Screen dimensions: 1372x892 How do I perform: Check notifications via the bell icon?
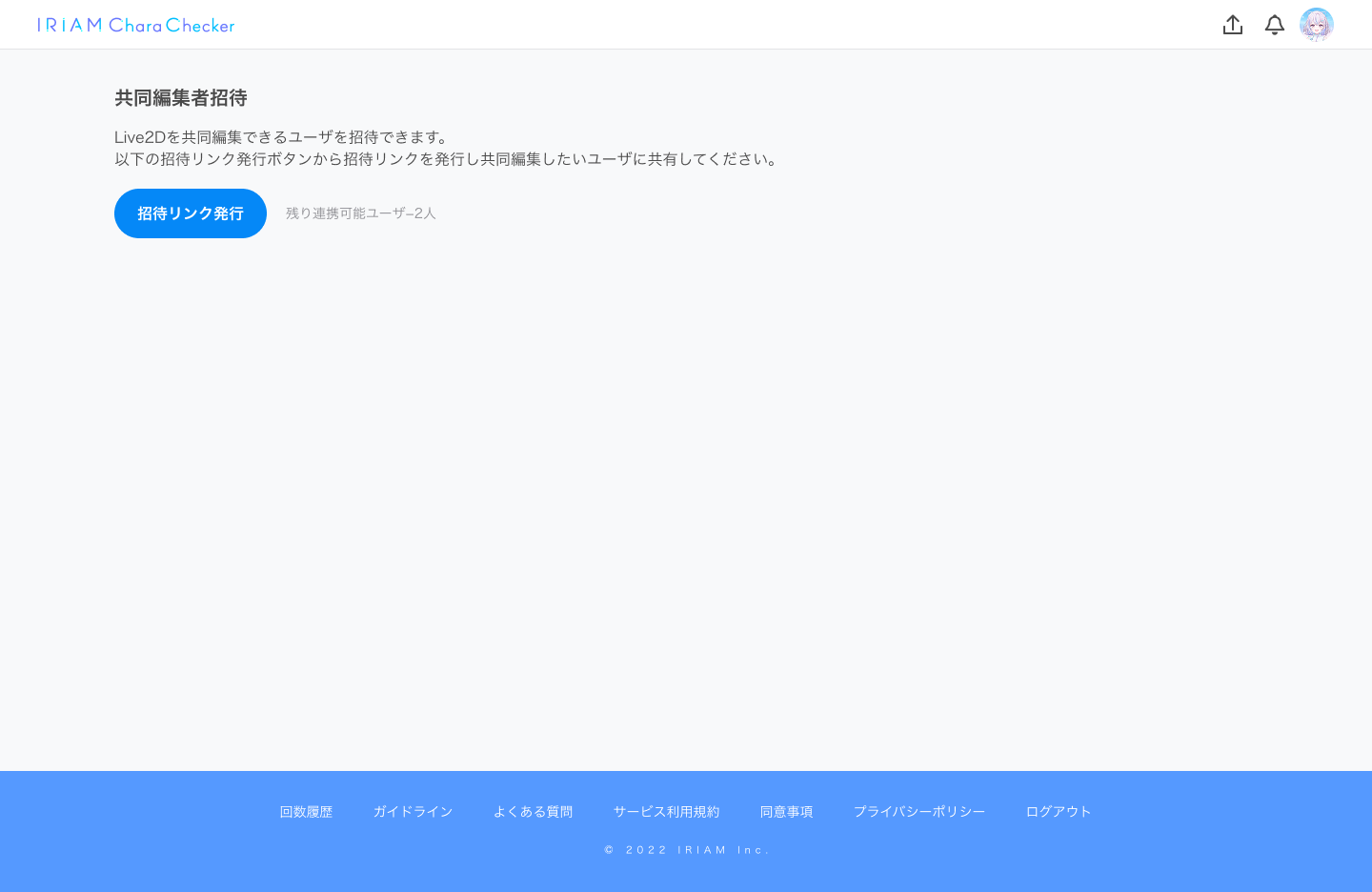(x=1275, y=25)
